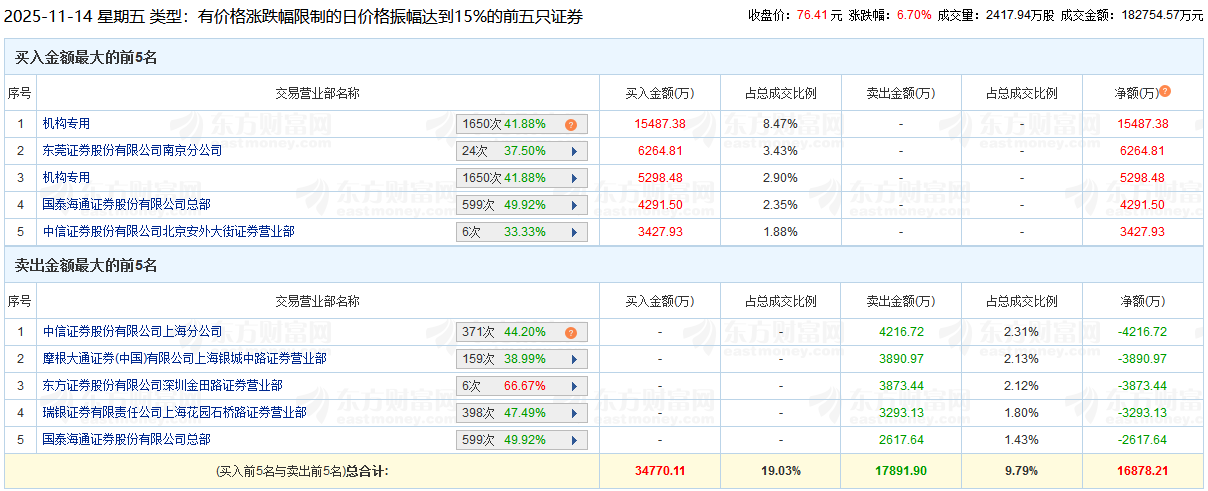1208x491 pixels.
Task: Open the 中信证券北京安外大街 branch link
Action: (x=168, y=232)
